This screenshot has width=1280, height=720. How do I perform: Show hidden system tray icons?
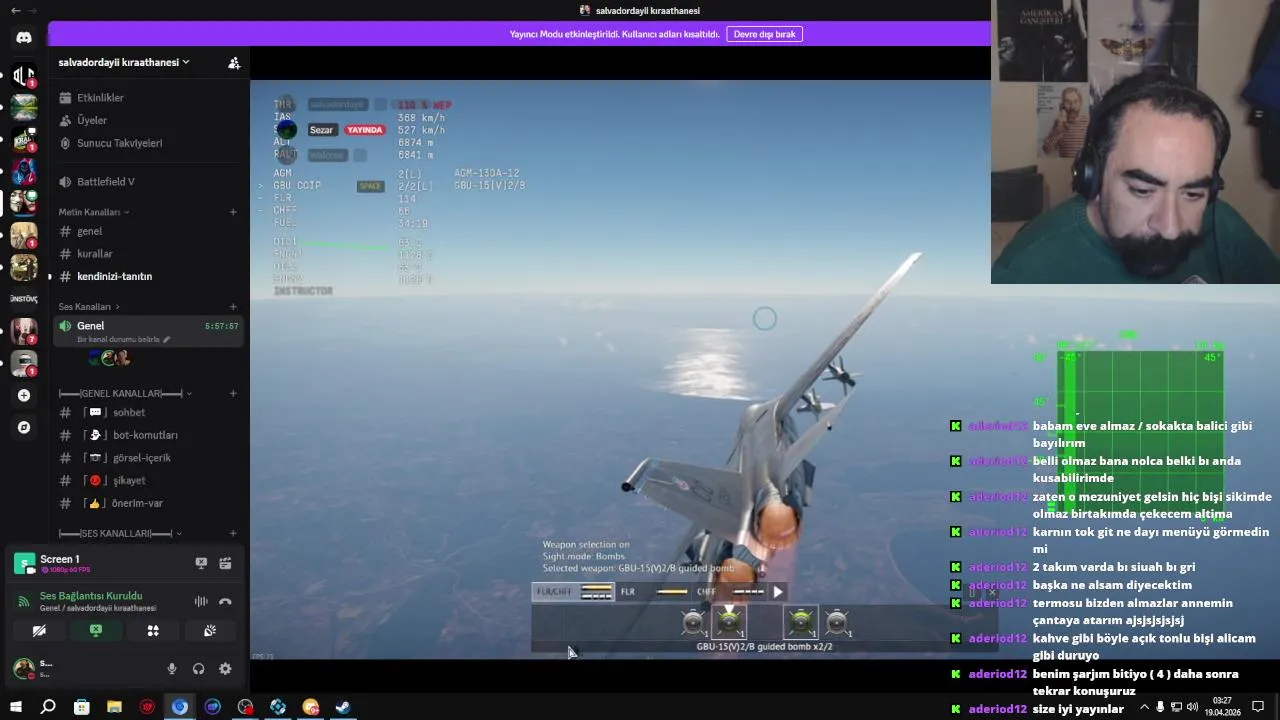coord(1145,707)
